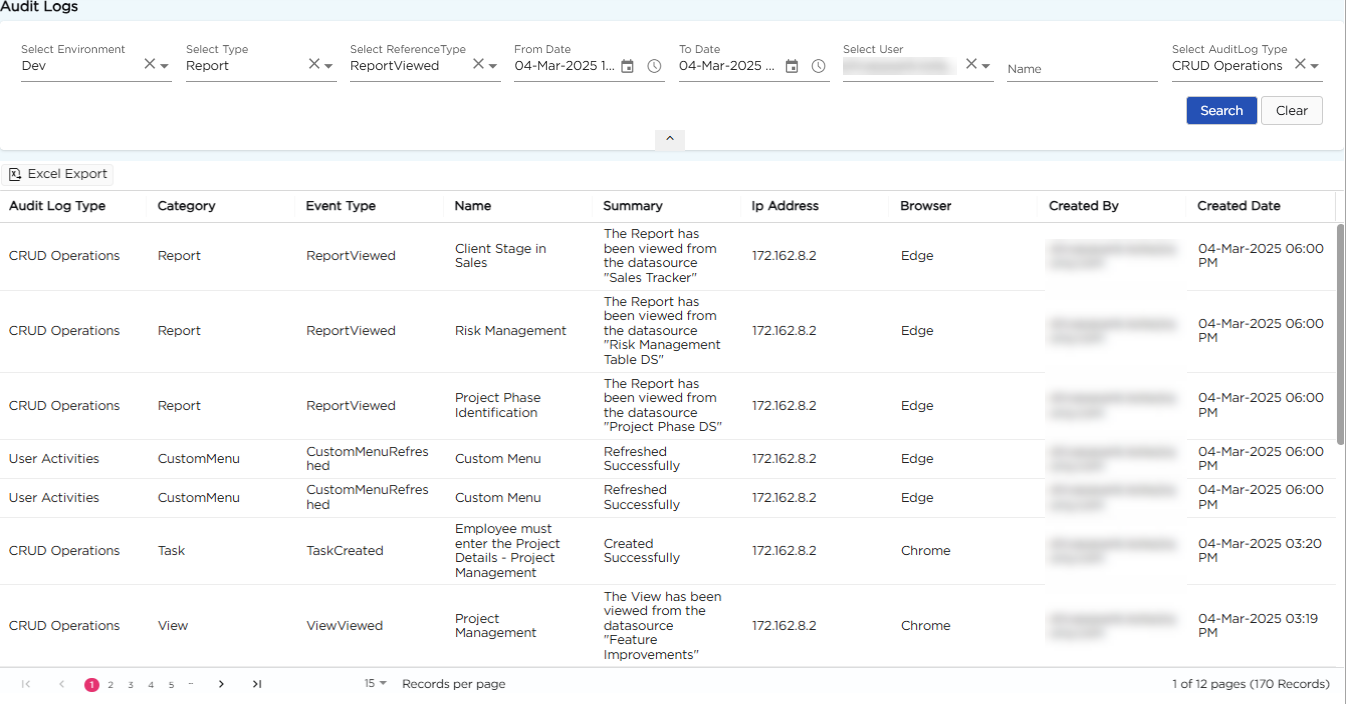
Task: Clear the Select Environment Dev value
Action: pos(149,64)
